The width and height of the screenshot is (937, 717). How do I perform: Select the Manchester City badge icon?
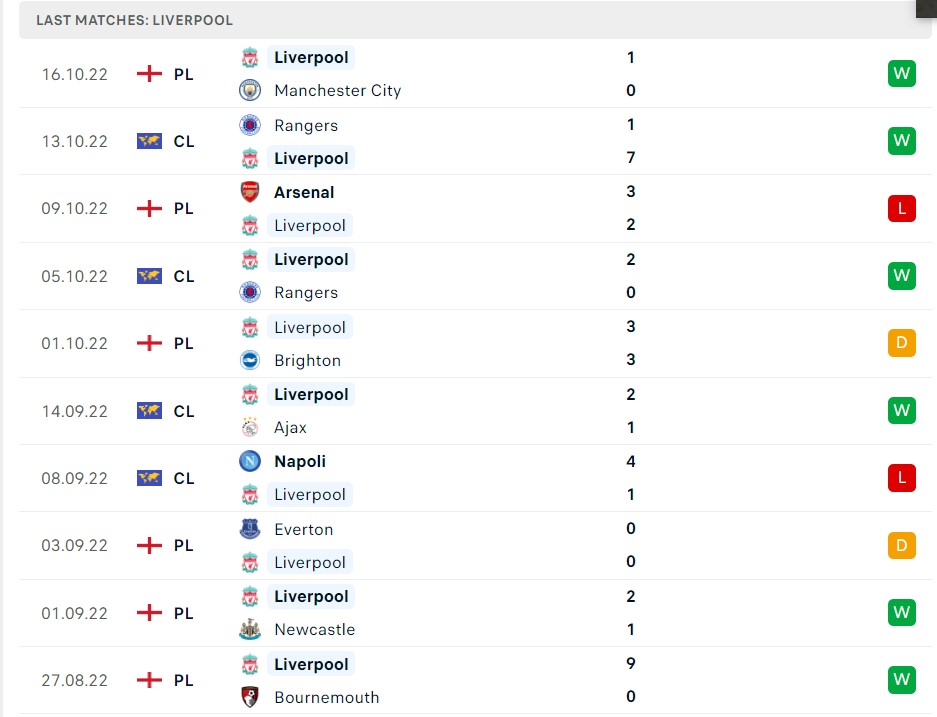coord(252,90)
